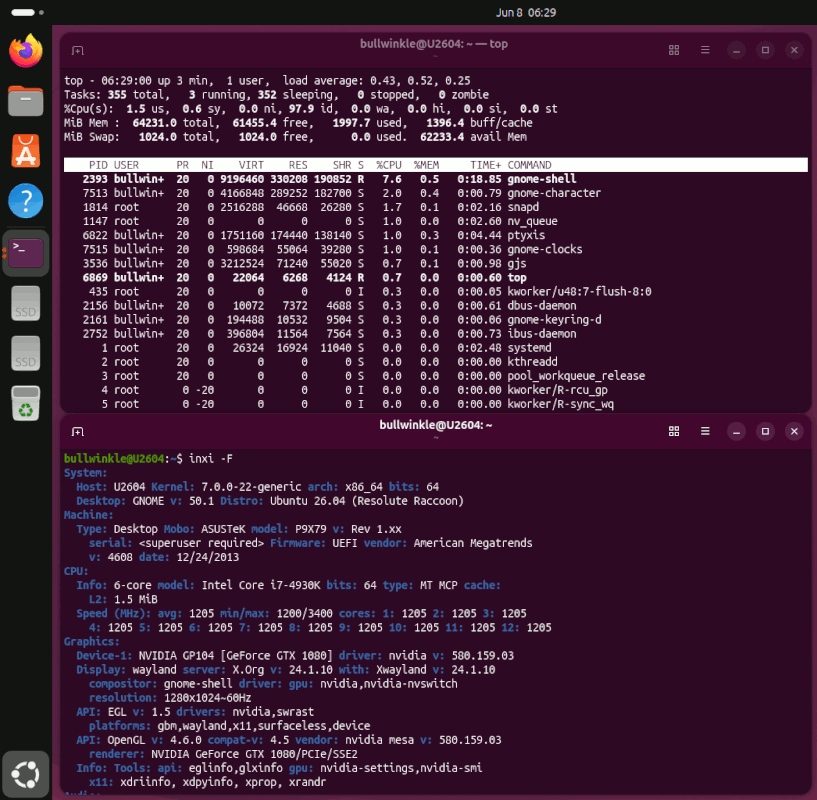Click the 'pool_workqueue_release' row
817x800 pixels.
(x=436, y=376)
